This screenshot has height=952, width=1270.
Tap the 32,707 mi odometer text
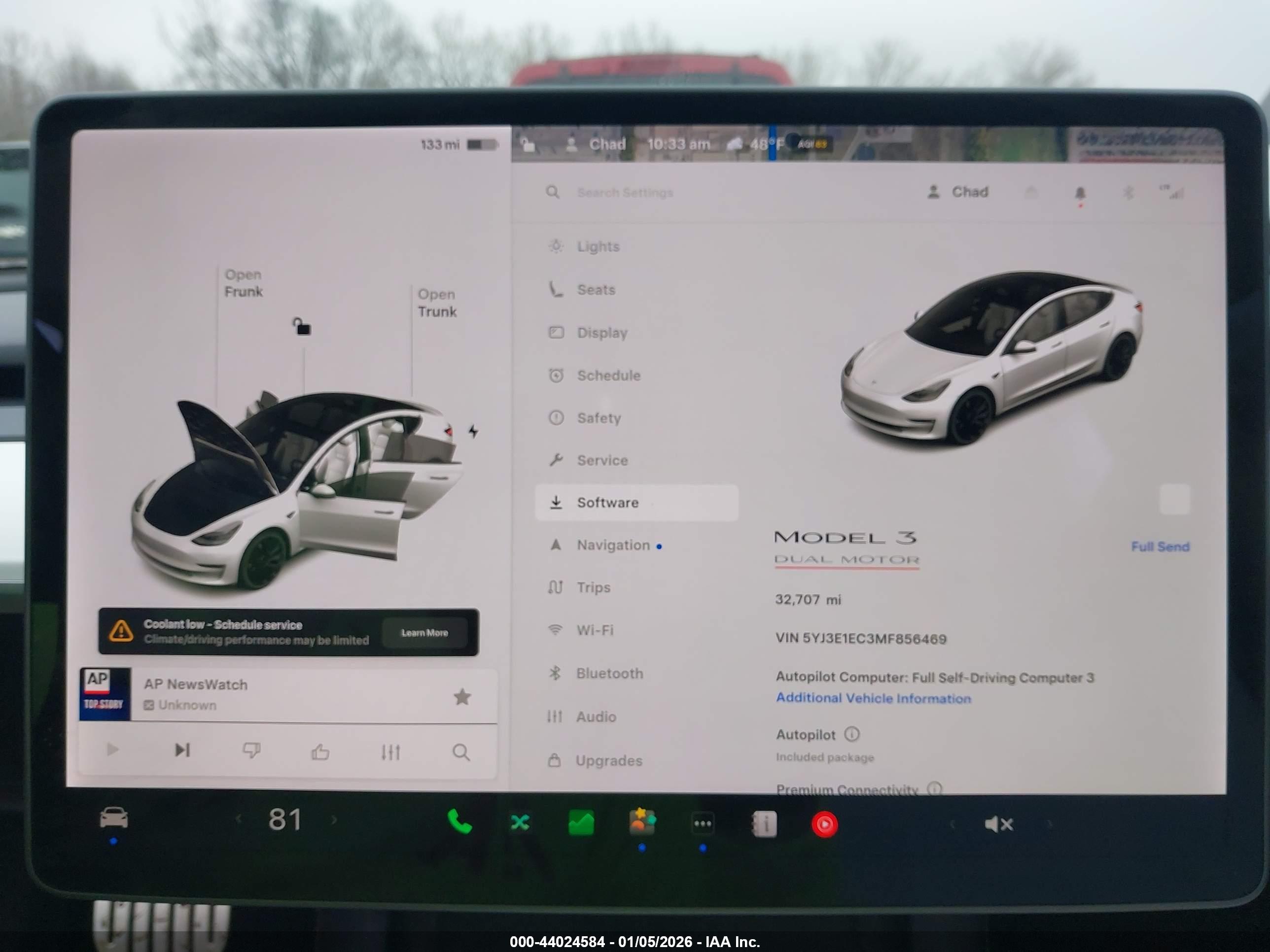(808, 600)
